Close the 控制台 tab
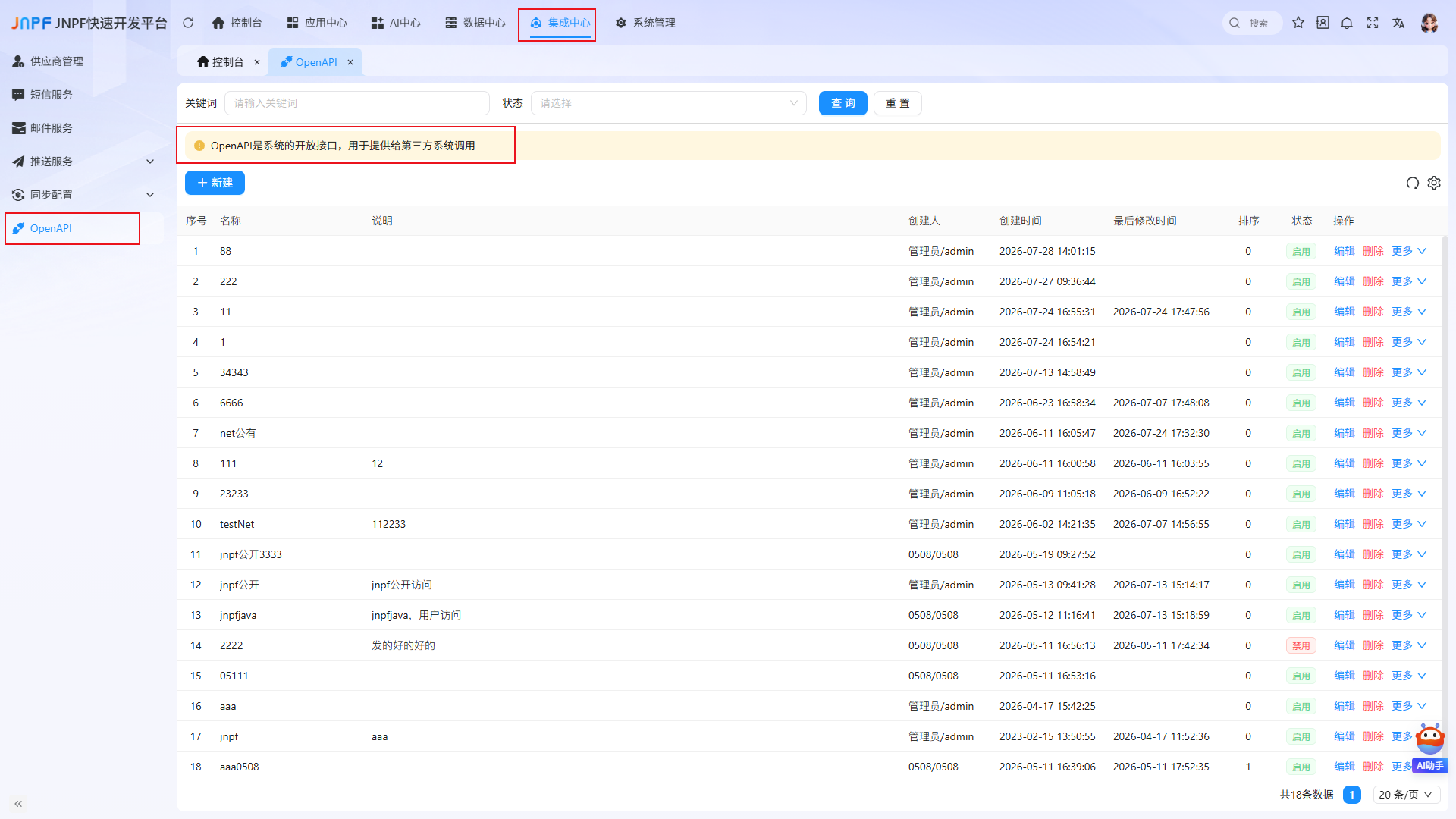 pyautogui.click(x=257, y=62)
